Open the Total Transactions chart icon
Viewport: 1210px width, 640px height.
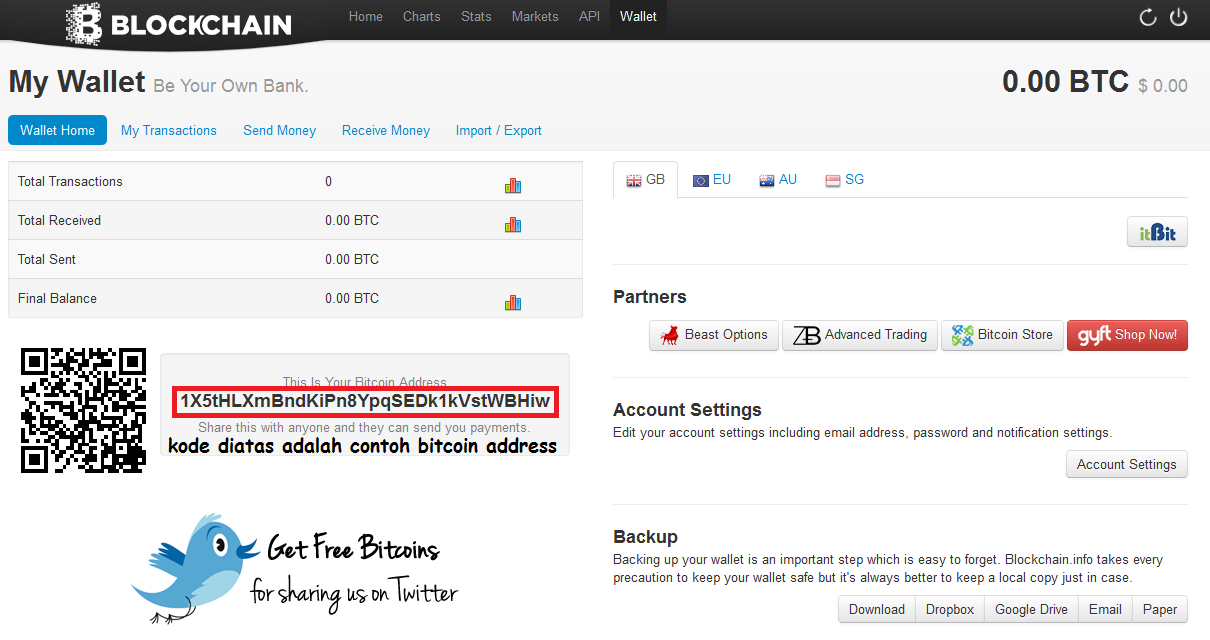[x=513, y=185]
